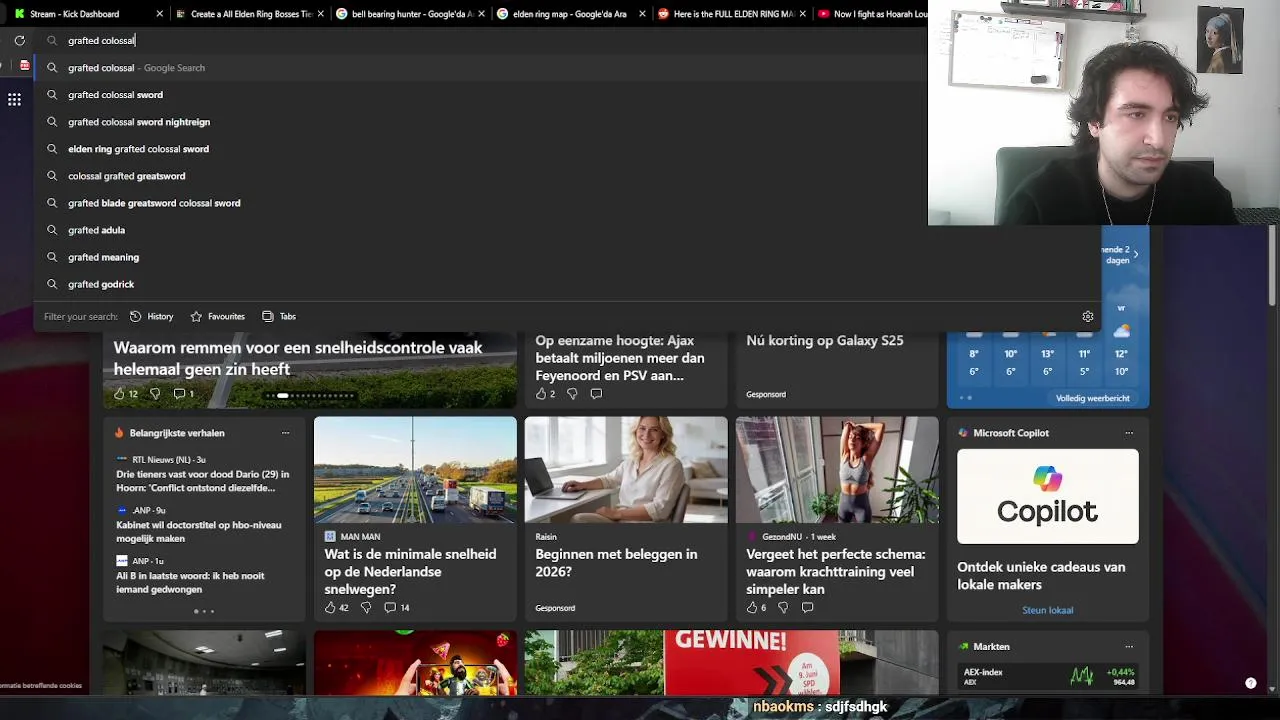Dislike the 'Vergeet het perfecte schema' article
This screenshot has width=1280, height=720.
tap(783, 607)
